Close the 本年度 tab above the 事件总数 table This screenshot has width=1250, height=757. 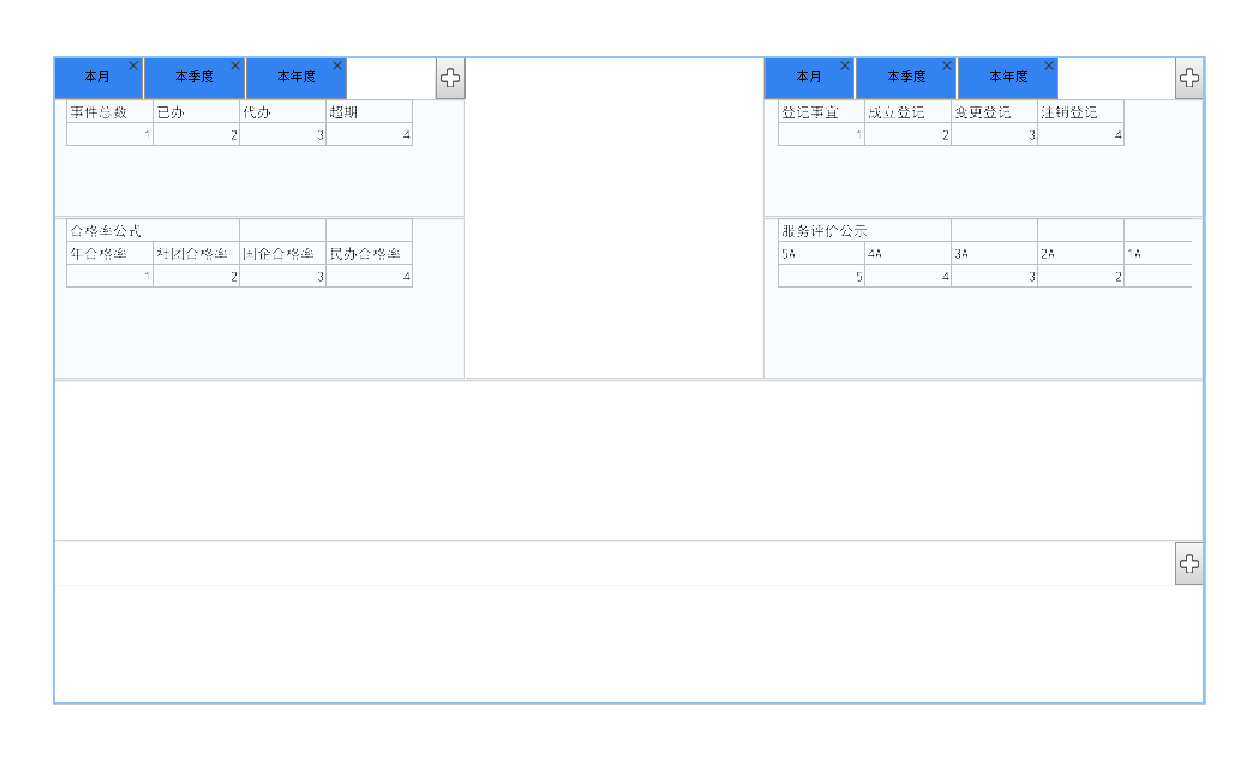coord(338,66)
